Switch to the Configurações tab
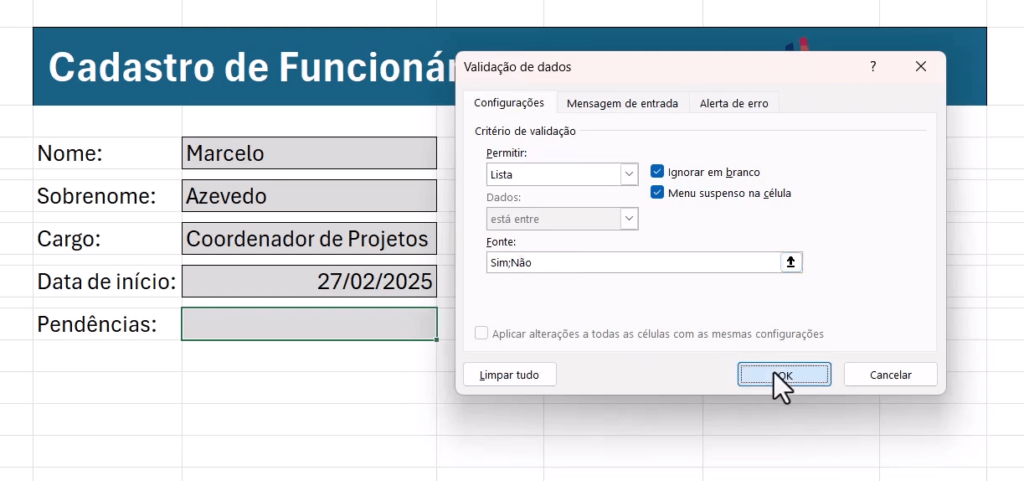 [509, 103]
